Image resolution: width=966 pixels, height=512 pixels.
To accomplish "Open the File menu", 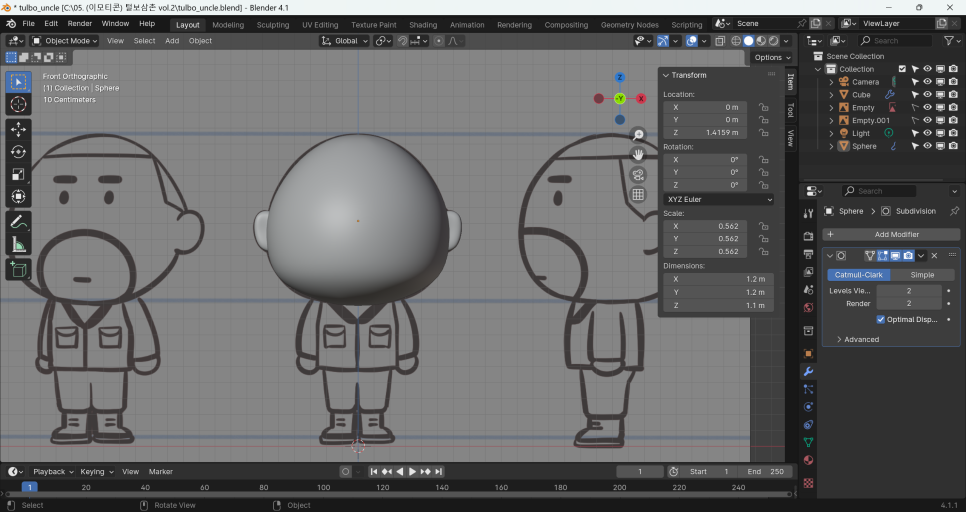I will pos(28,23).
